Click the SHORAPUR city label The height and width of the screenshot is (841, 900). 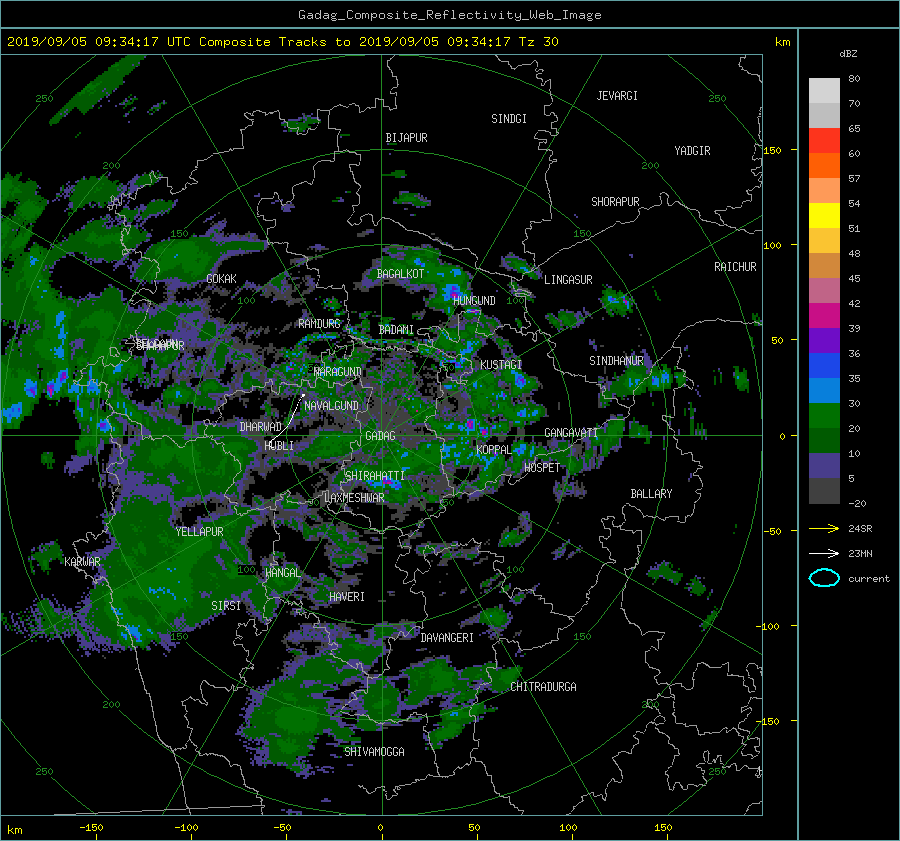[615, 202]
